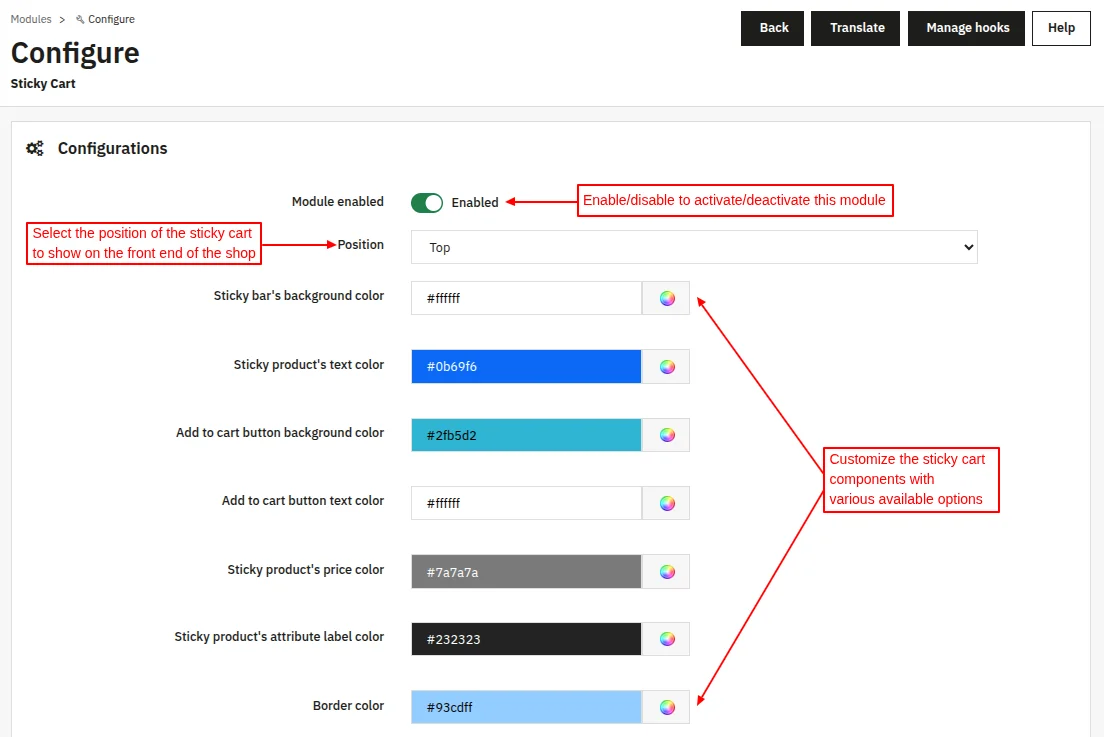1104x737 pixels.
Task: Click the Position field label
Action: point(360,244)
